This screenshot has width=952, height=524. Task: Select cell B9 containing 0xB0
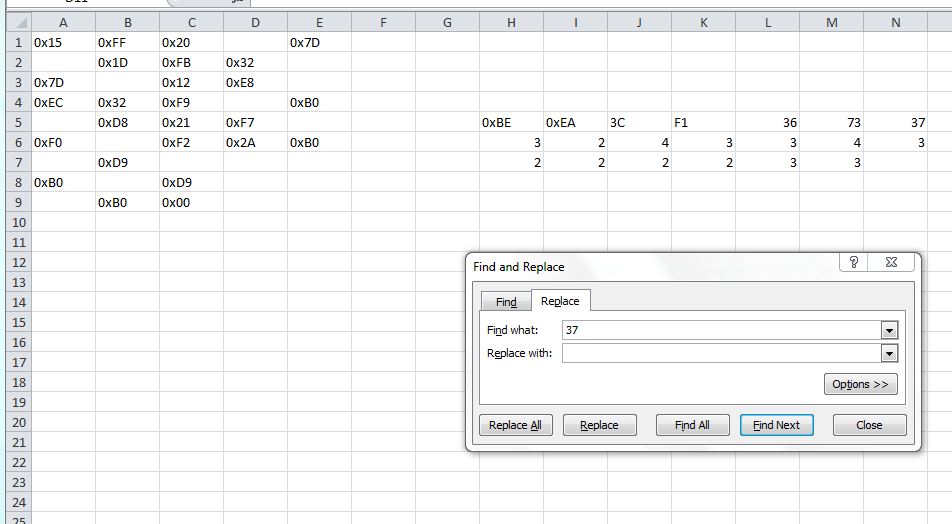pos(128,203)
